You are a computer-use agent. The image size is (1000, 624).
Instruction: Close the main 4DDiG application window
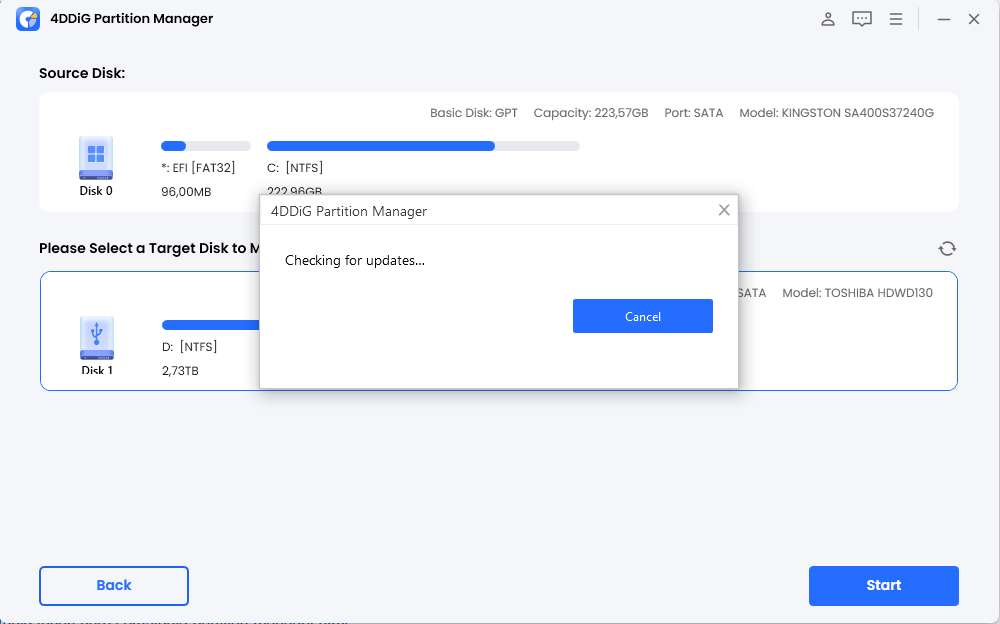click(974, 19)
